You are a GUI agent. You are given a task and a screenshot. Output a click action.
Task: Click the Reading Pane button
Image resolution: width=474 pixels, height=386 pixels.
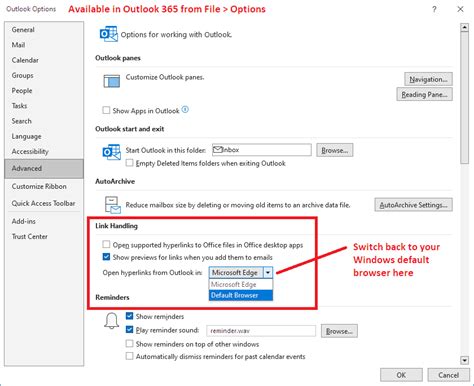pyautogui.click(x=424, y=94)
